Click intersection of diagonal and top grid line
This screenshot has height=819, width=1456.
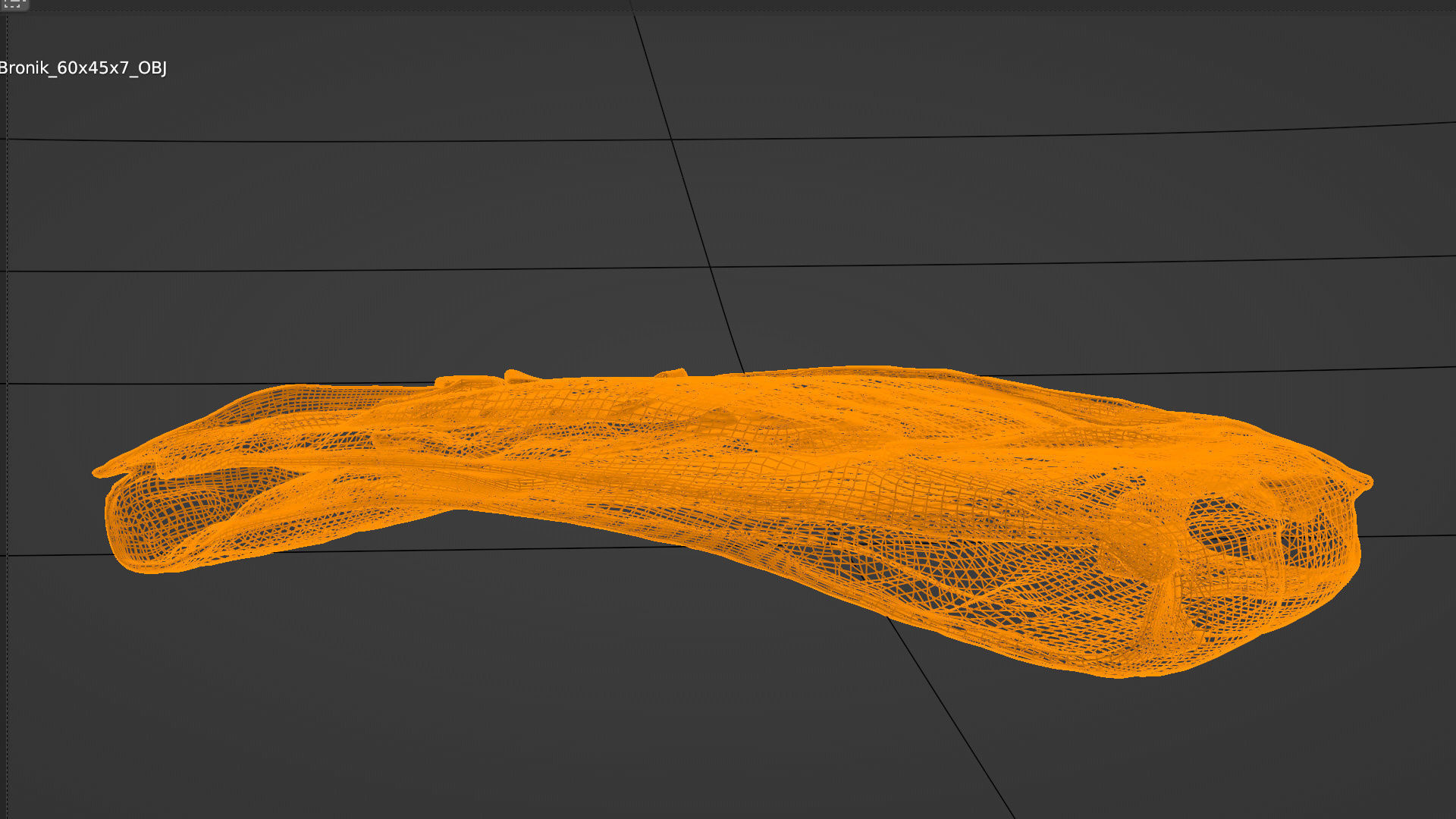point(672,140)
